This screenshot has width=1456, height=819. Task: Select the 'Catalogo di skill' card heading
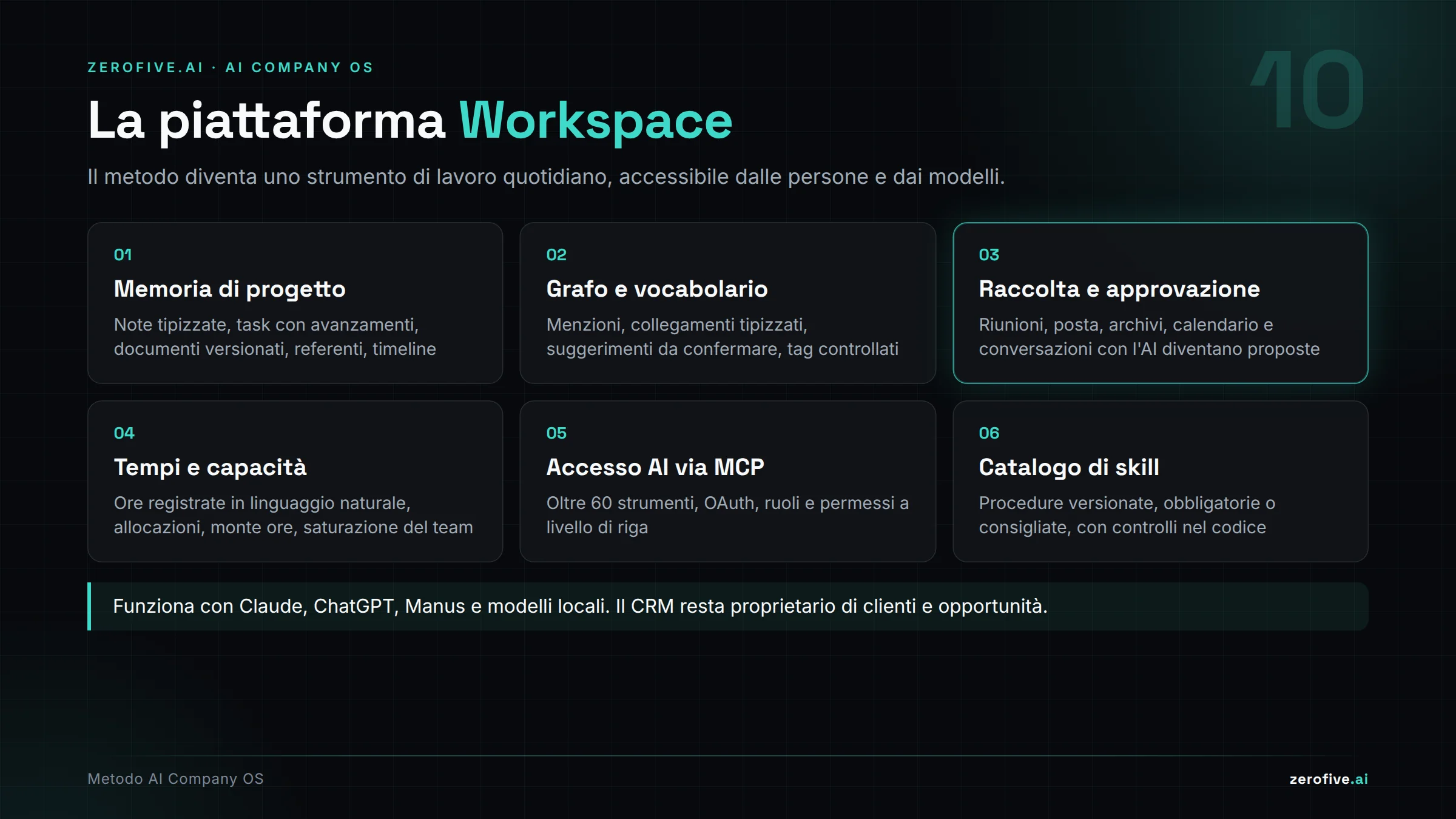[x=1069, y=468]
